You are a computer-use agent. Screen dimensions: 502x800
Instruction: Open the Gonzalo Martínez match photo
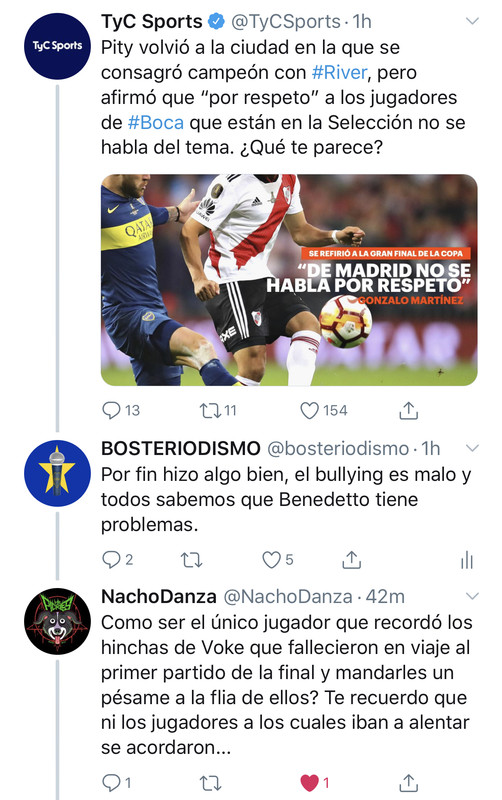click(289, 280)
